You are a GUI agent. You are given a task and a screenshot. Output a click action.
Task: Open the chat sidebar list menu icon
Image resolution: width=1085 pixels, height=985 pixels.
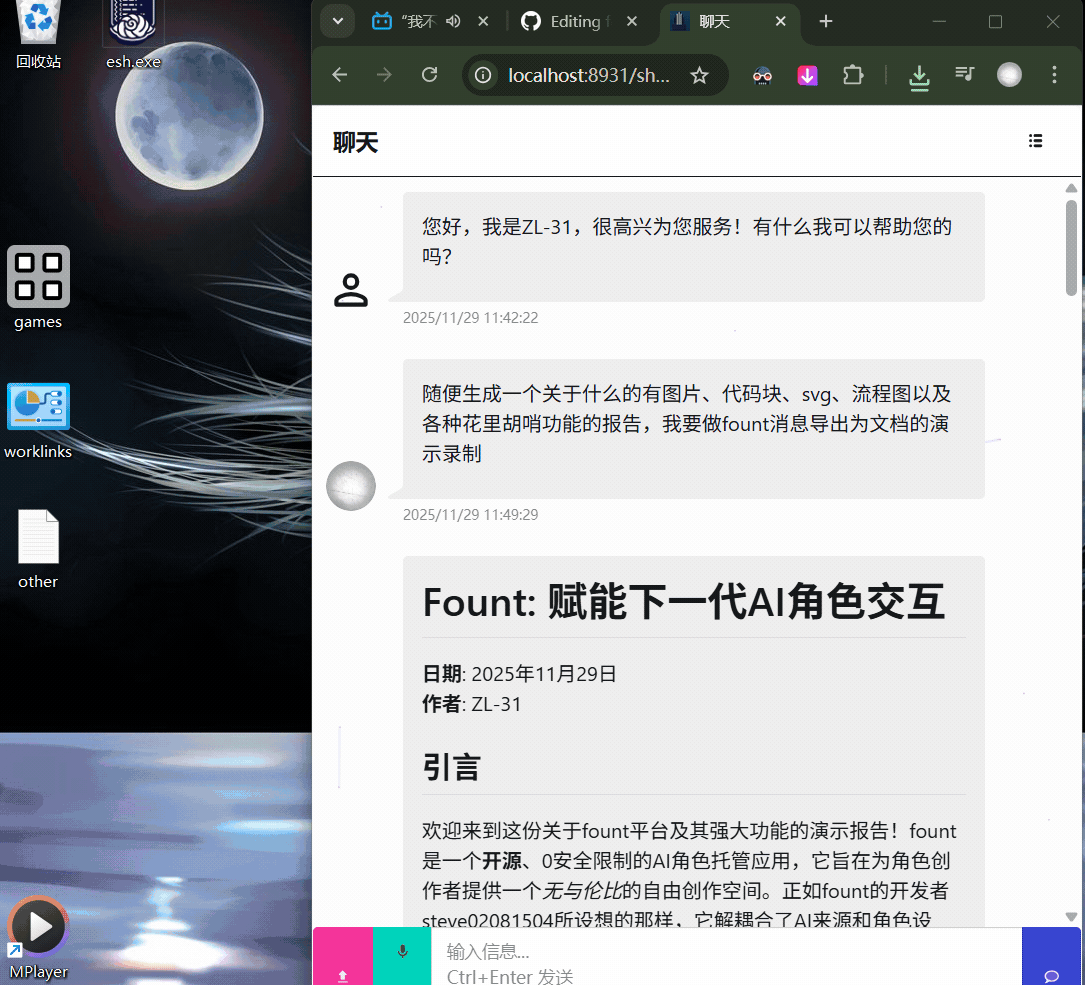[x=1036, y=142]
